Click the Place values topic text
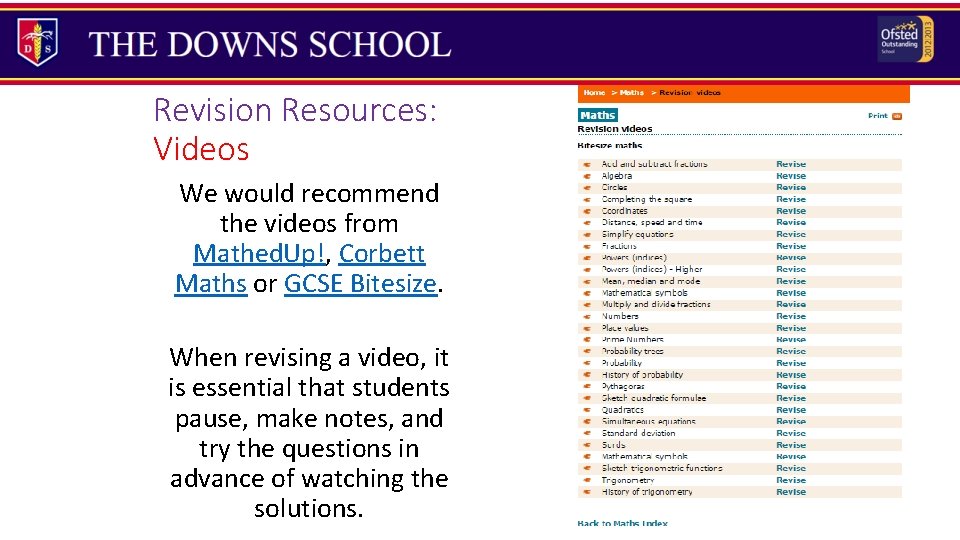The width and height of the screenshot is (960, 540). (x=625, y=328)
